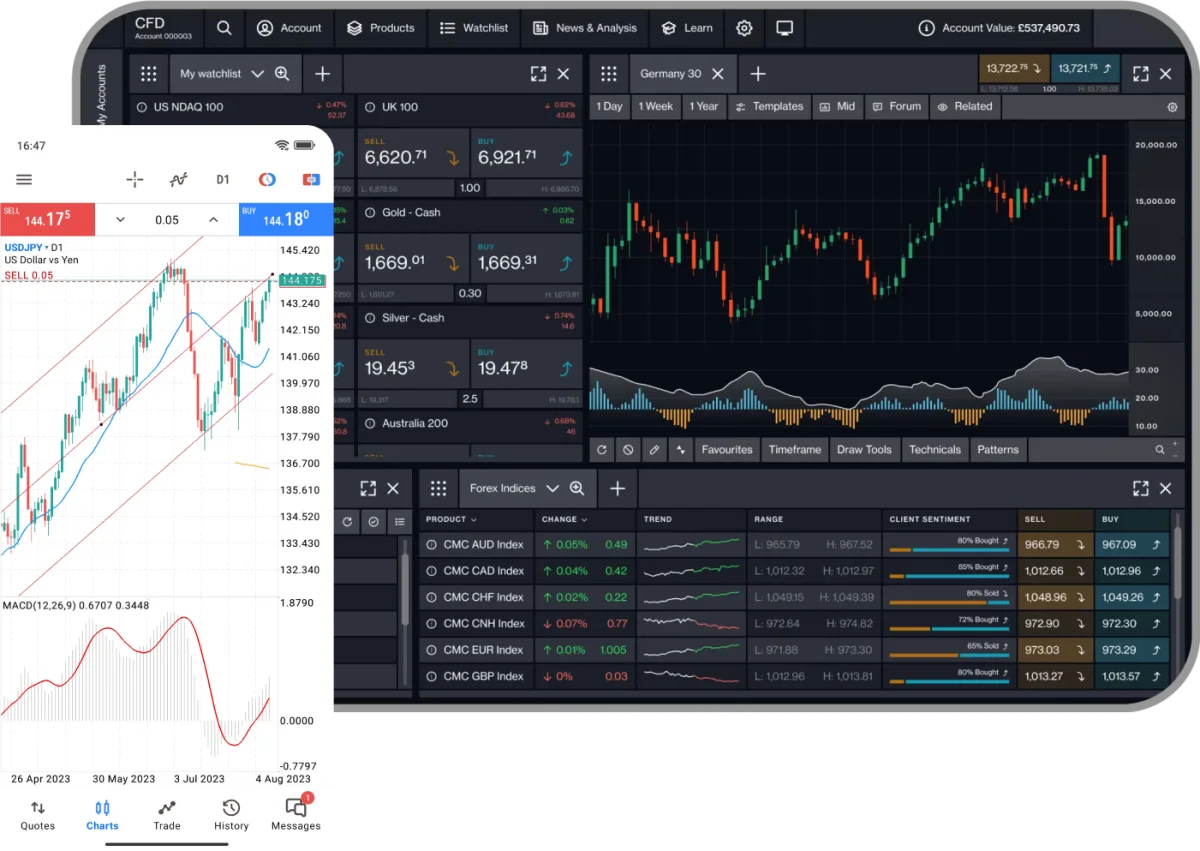Click the clear drawings circle-slash icon
This screenshot has height=851, width=1200.
point(628,450)
